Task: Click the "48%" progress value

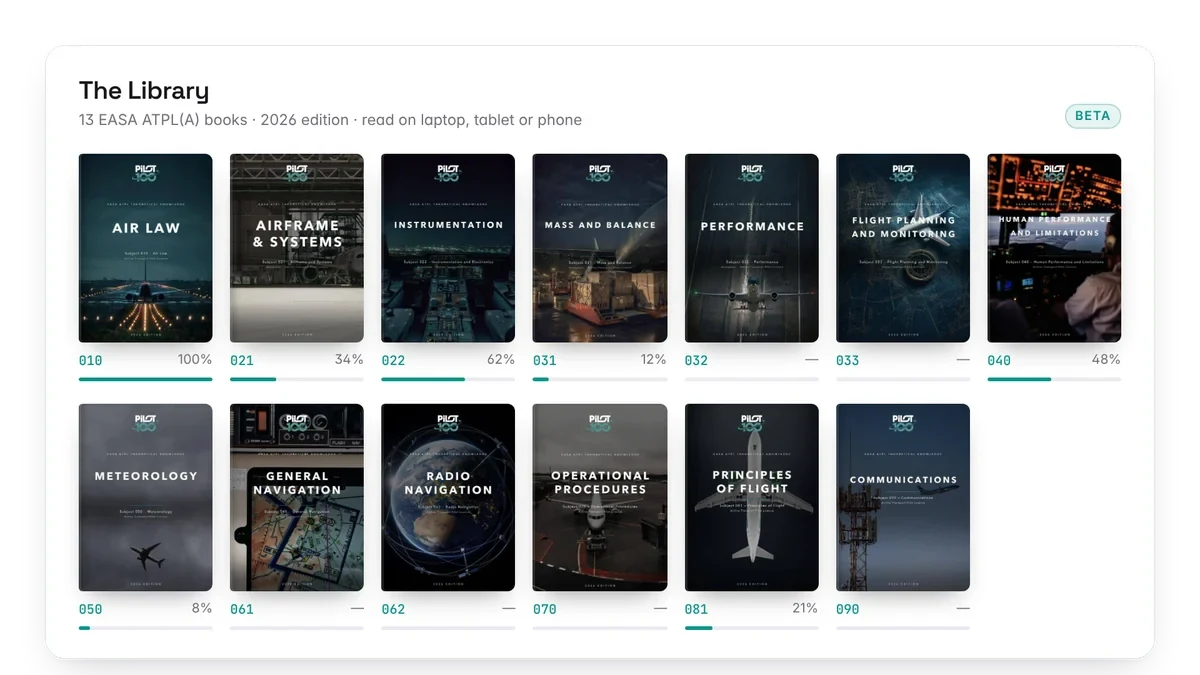Action: (1106, 360)
